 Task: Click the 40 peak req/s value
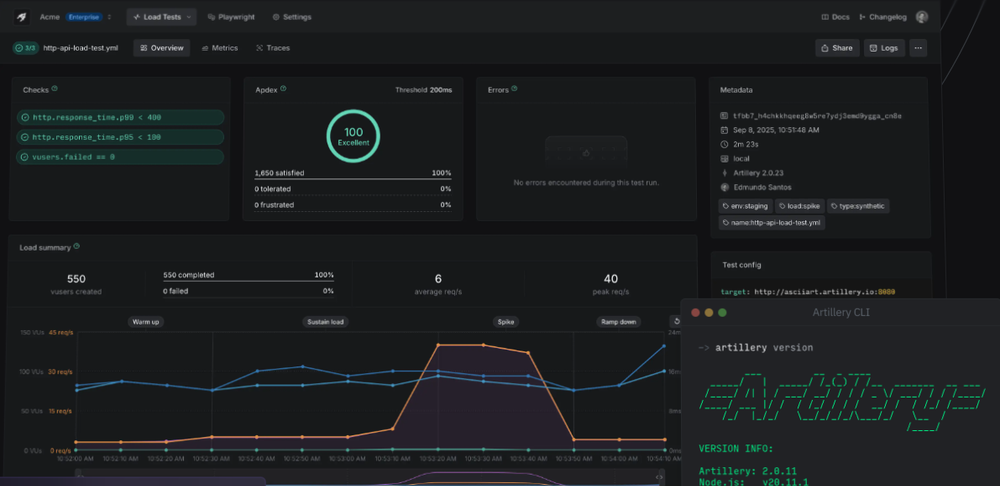click(x=610, y=279)
